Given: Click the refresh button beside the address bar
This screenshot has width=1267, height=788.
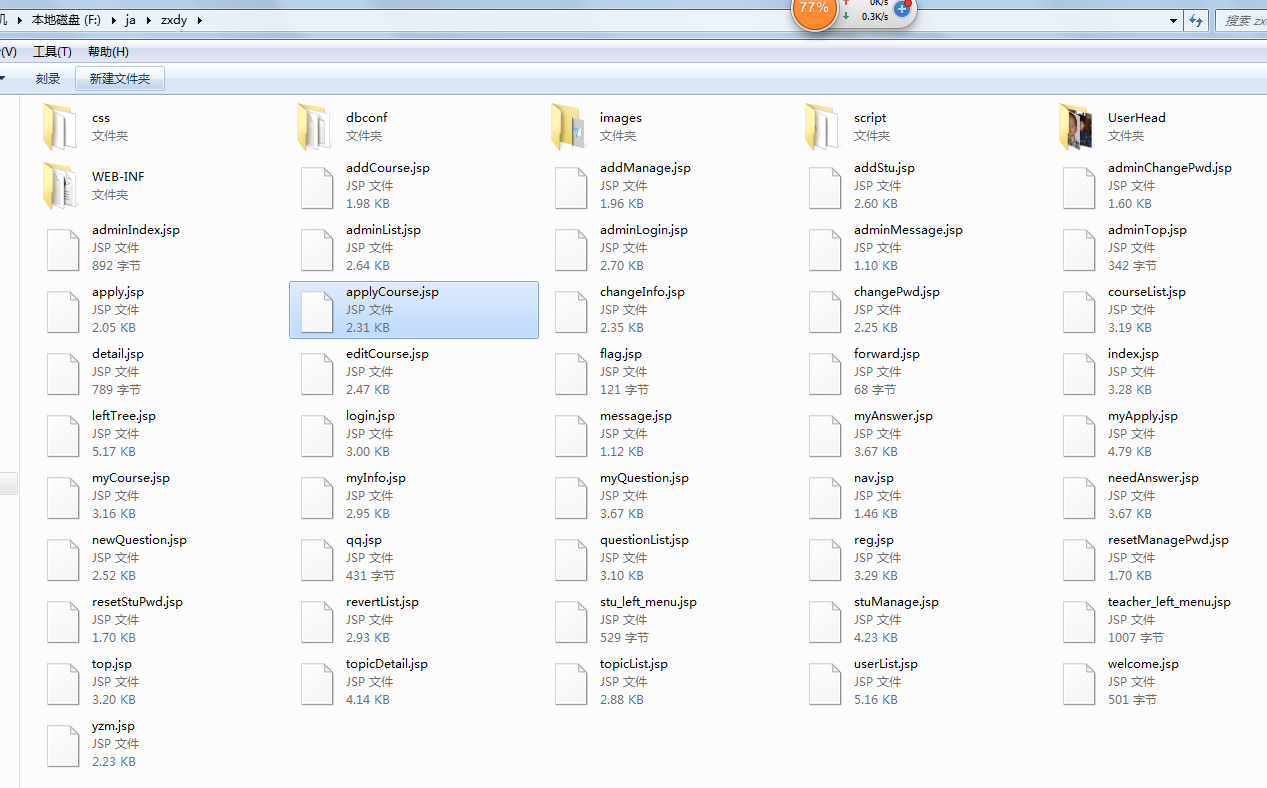Looking at the screenshot, I should pos(1196,20).
